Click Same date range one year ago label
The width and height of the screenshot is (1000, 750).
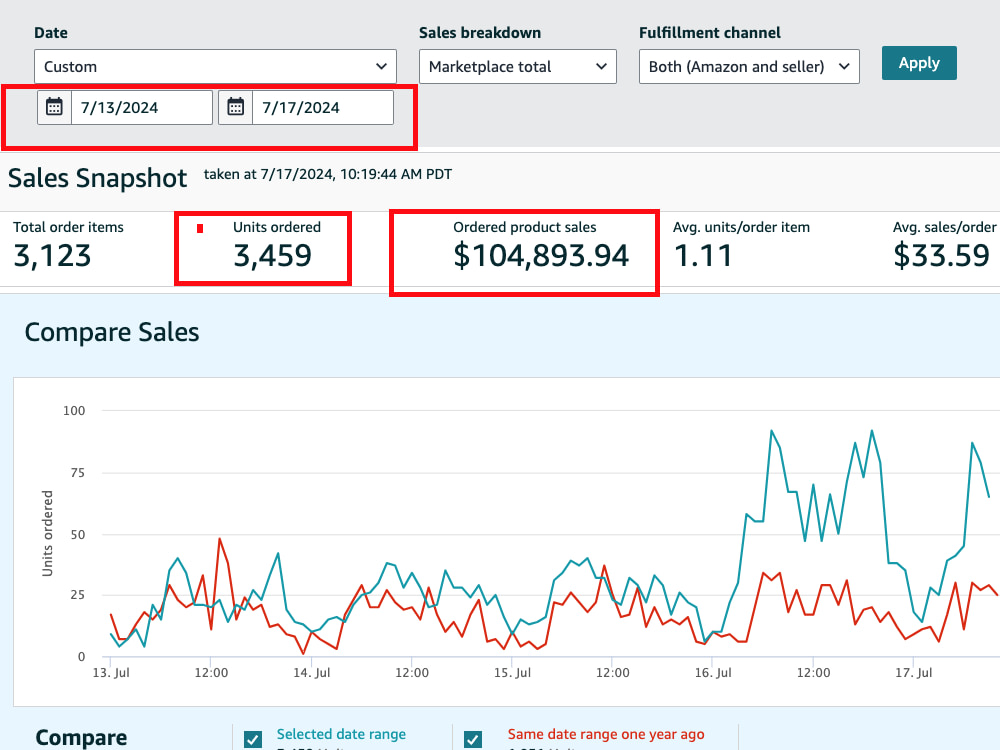click(606, 734)
